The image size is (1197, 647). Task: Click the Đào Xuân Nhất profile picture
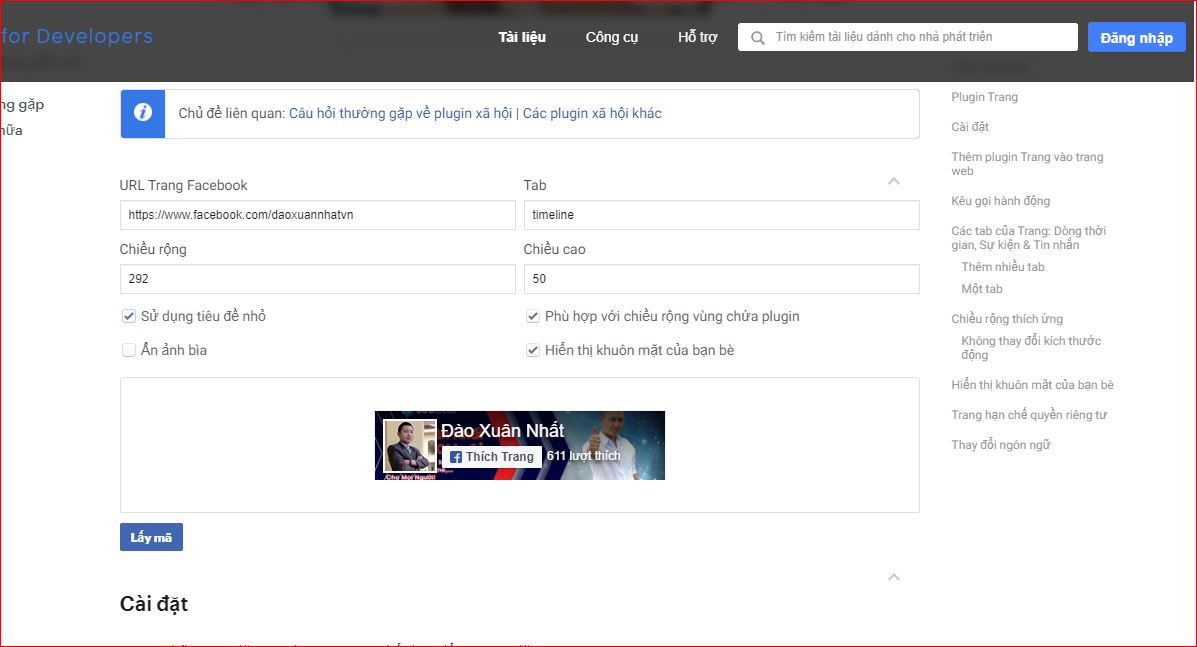click(x=409, y=446)
